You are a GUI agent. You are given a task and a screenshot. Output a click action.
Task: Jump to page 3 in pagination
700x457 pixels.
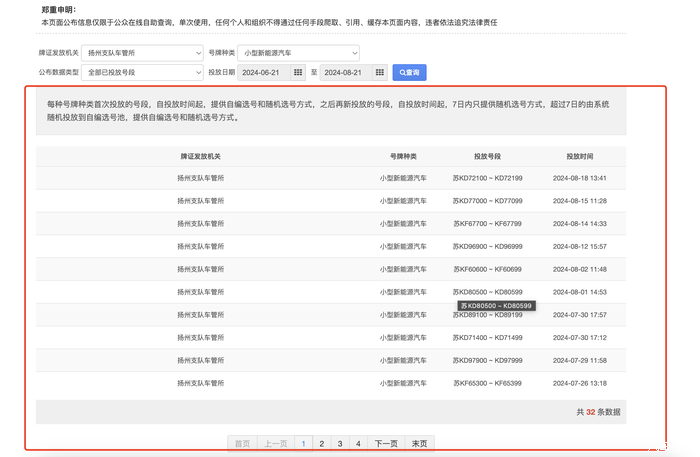point(340,443)
